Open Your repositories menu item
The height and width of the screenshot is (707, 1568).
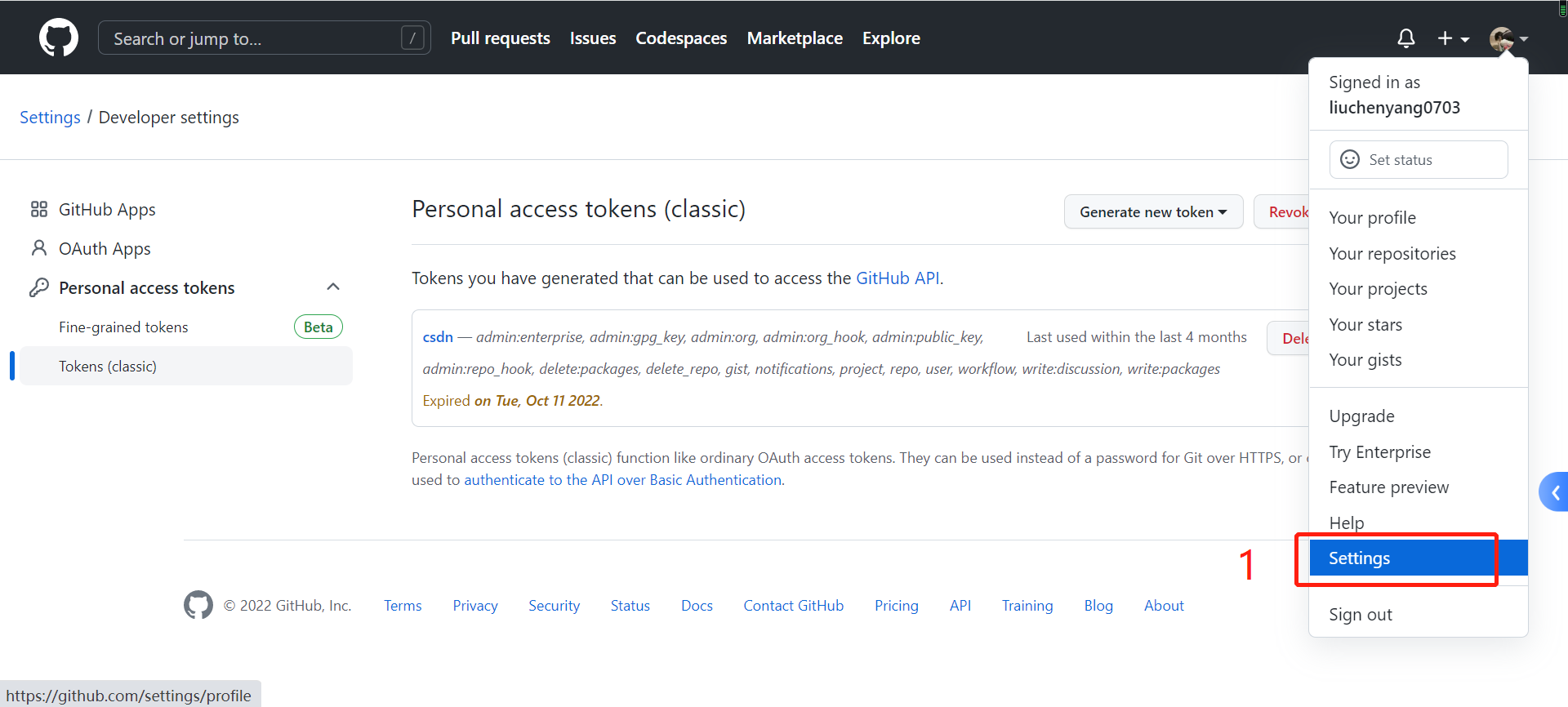point(1392,254)
